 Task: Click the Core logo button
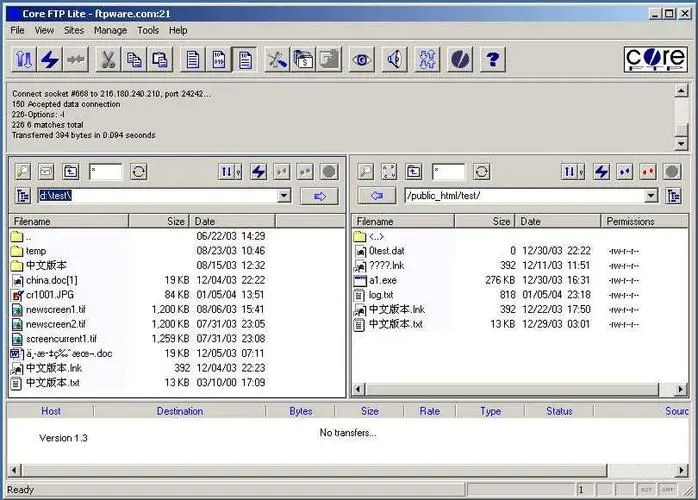click(x=655, y=59)
